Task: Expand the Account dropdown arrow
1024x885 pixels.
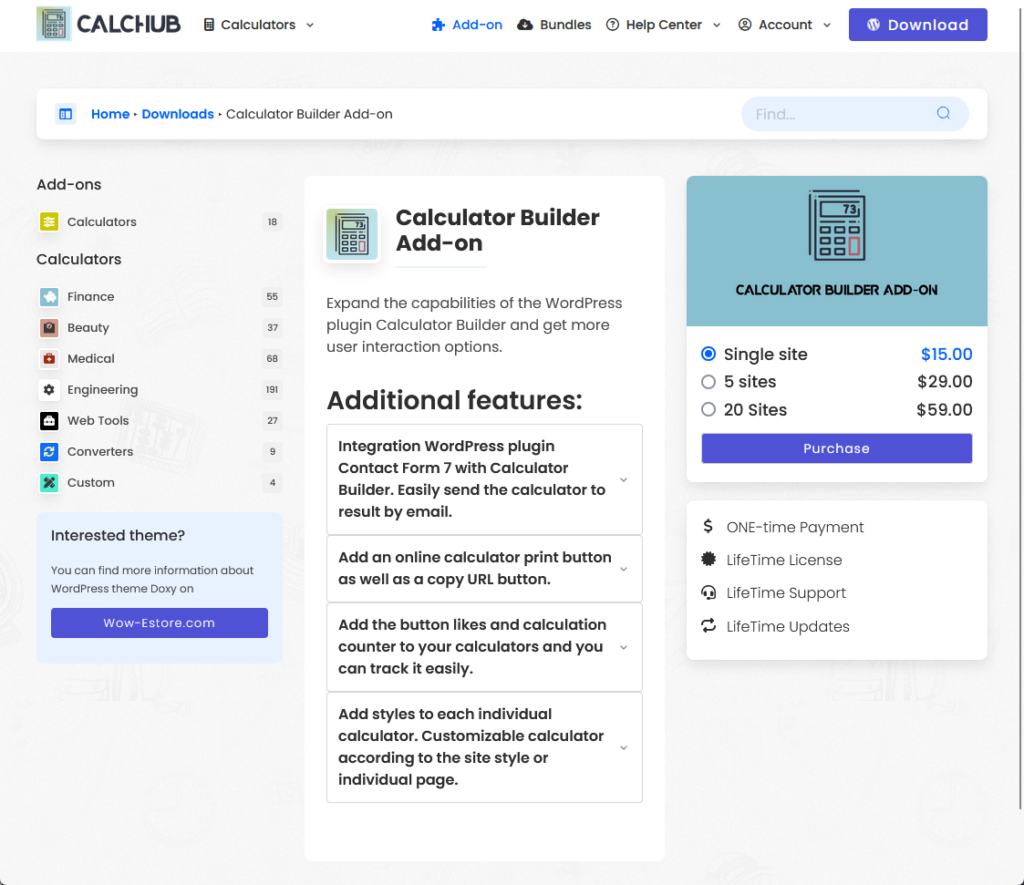Action: pos(827,25)
